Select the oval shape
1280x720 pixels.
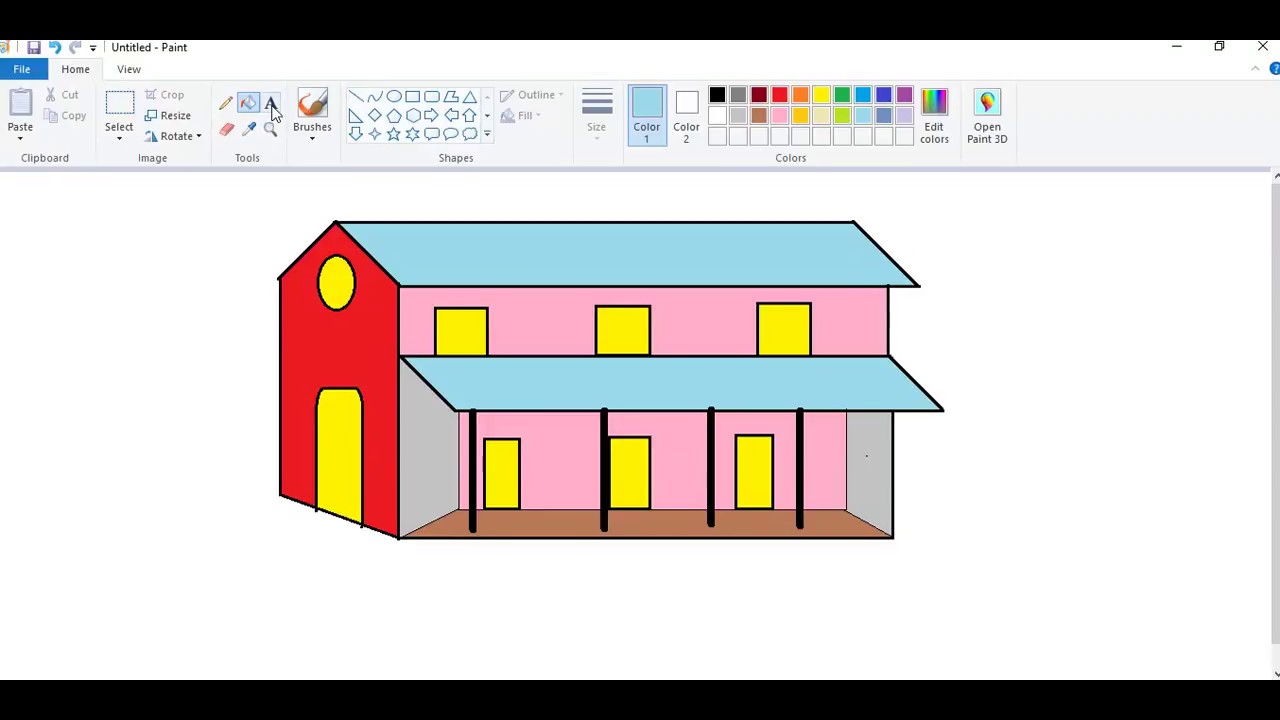coord(394,96)
